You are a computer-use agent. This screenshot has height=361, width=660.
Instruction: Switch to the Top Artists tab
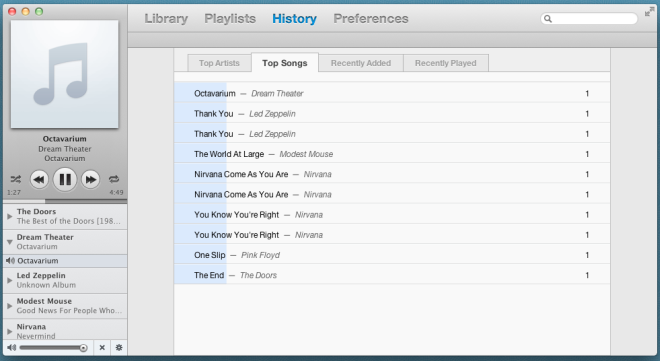tap(219, 63)
